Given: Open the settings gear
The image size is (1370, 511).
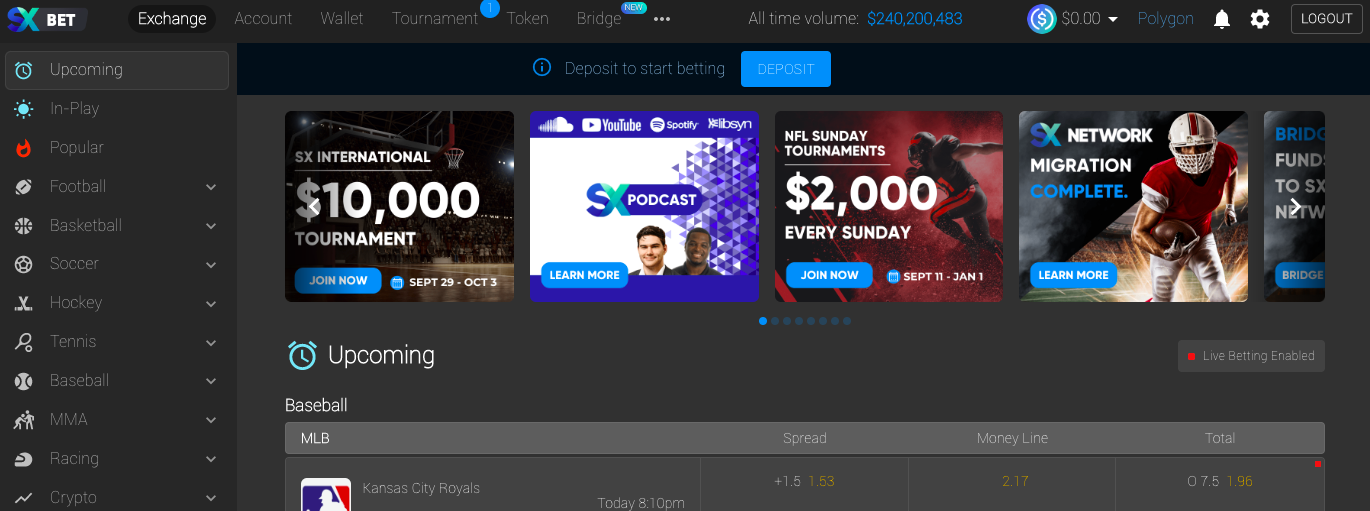Looking at the screenshot, I should 1260,19.
